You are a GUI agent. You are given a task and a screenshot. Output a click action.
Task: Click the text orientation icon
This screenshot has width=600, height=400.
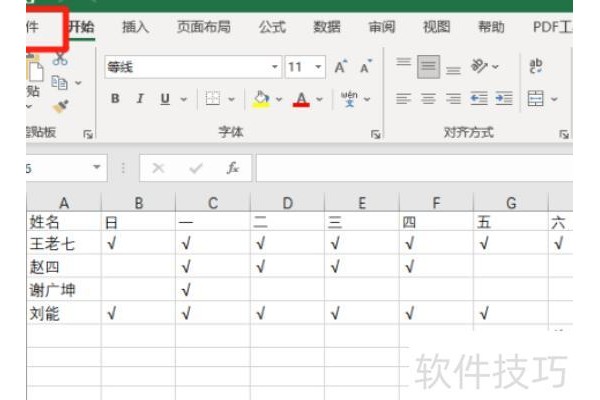[x=479, y=66]
